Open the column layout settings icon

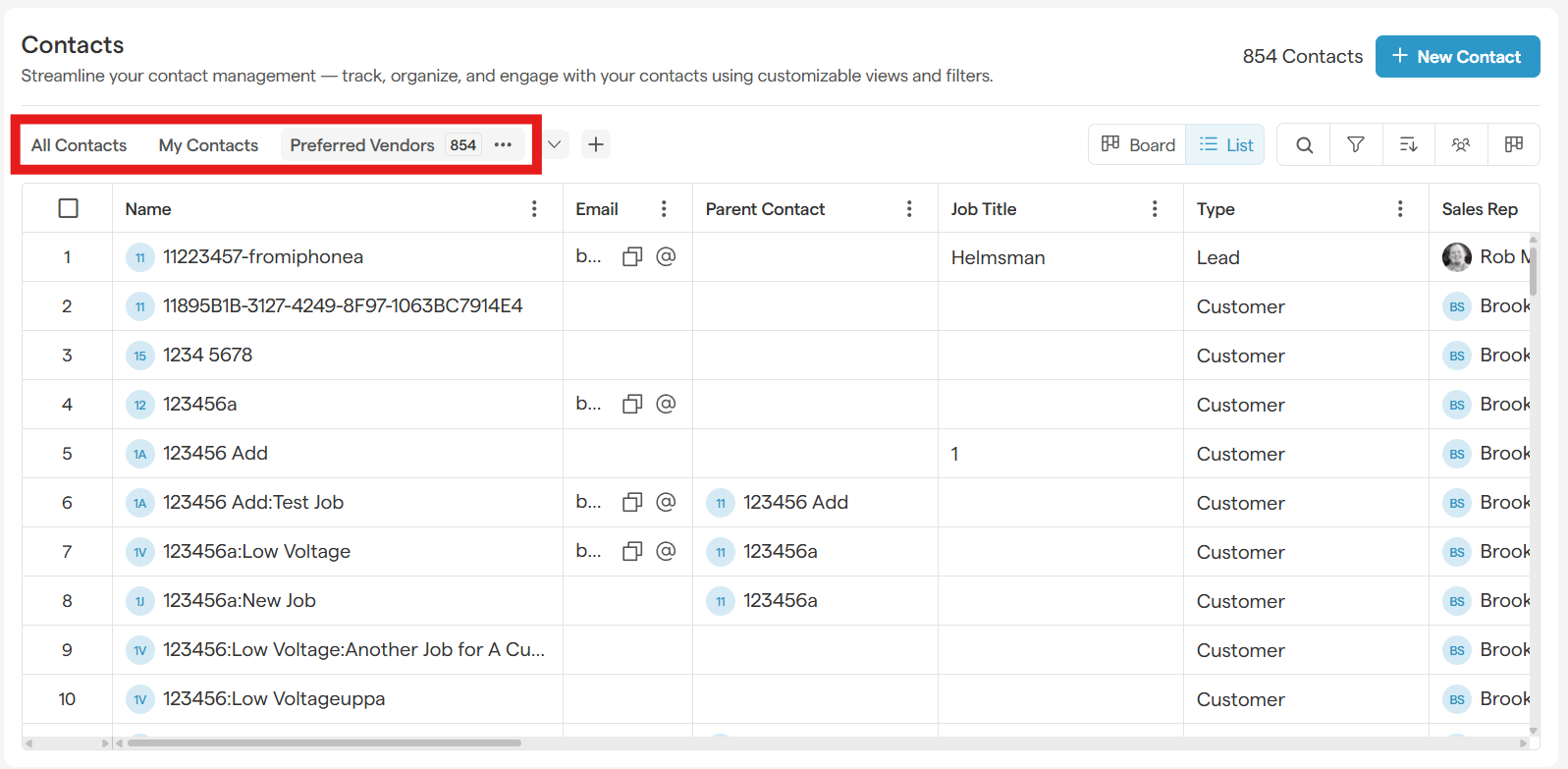click(x=1513, y=145)
